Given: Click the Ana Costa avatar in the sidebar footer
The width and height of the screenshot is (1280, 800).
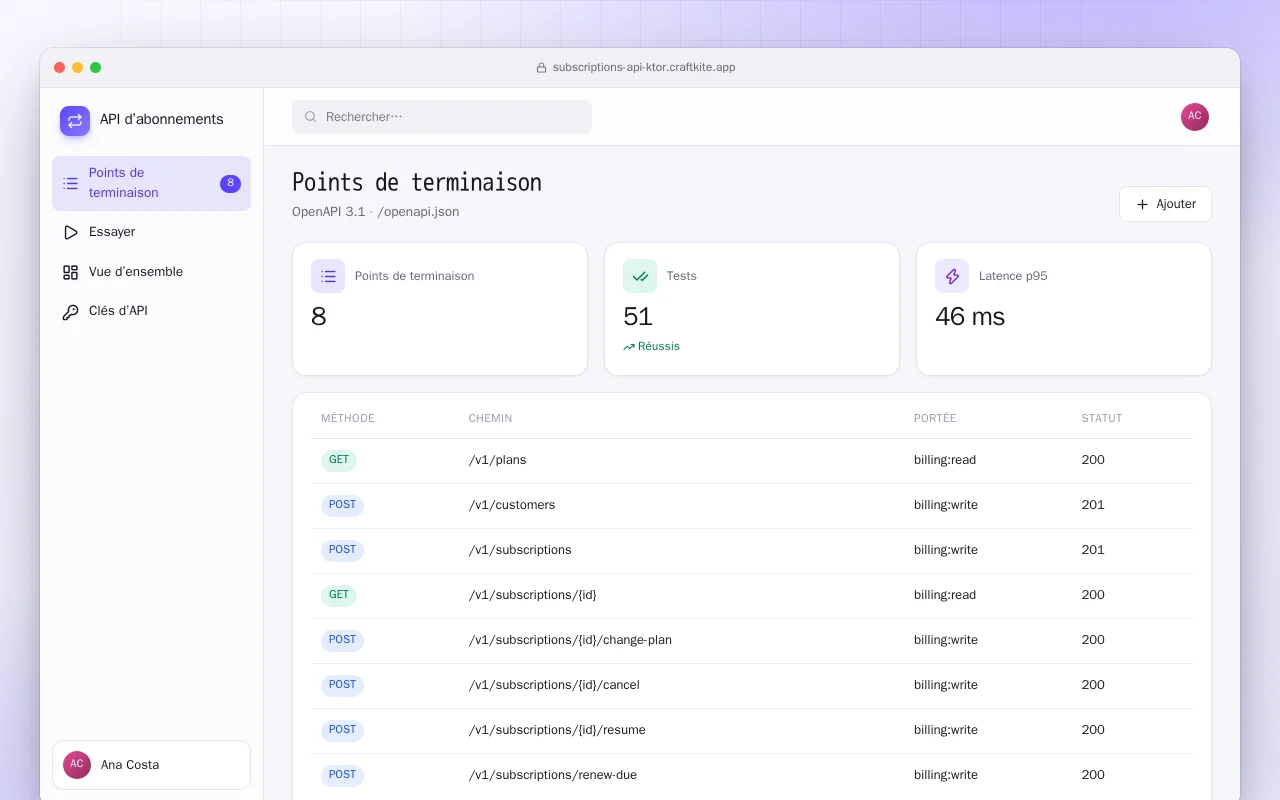Looking at the screenshot, I should tap(77, 765).
